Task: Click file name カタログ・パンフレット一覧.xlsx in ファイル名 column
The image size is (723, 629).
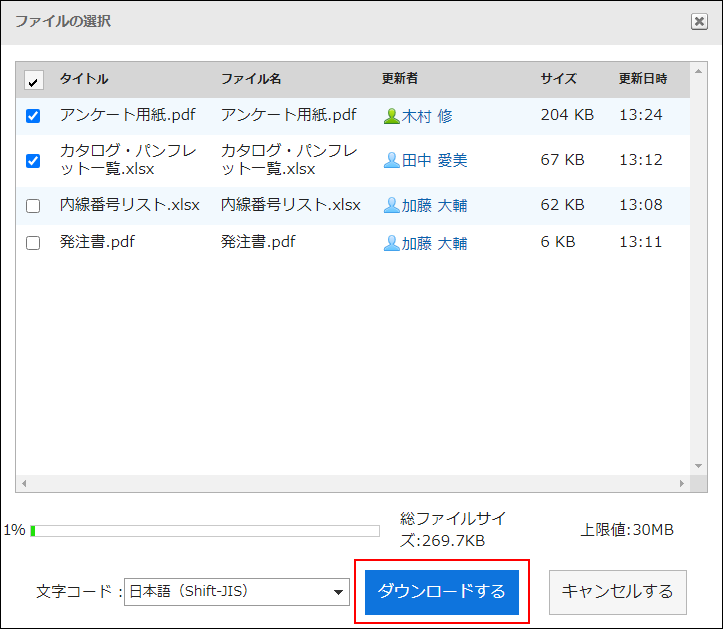Action: click(x=289, y=160)
